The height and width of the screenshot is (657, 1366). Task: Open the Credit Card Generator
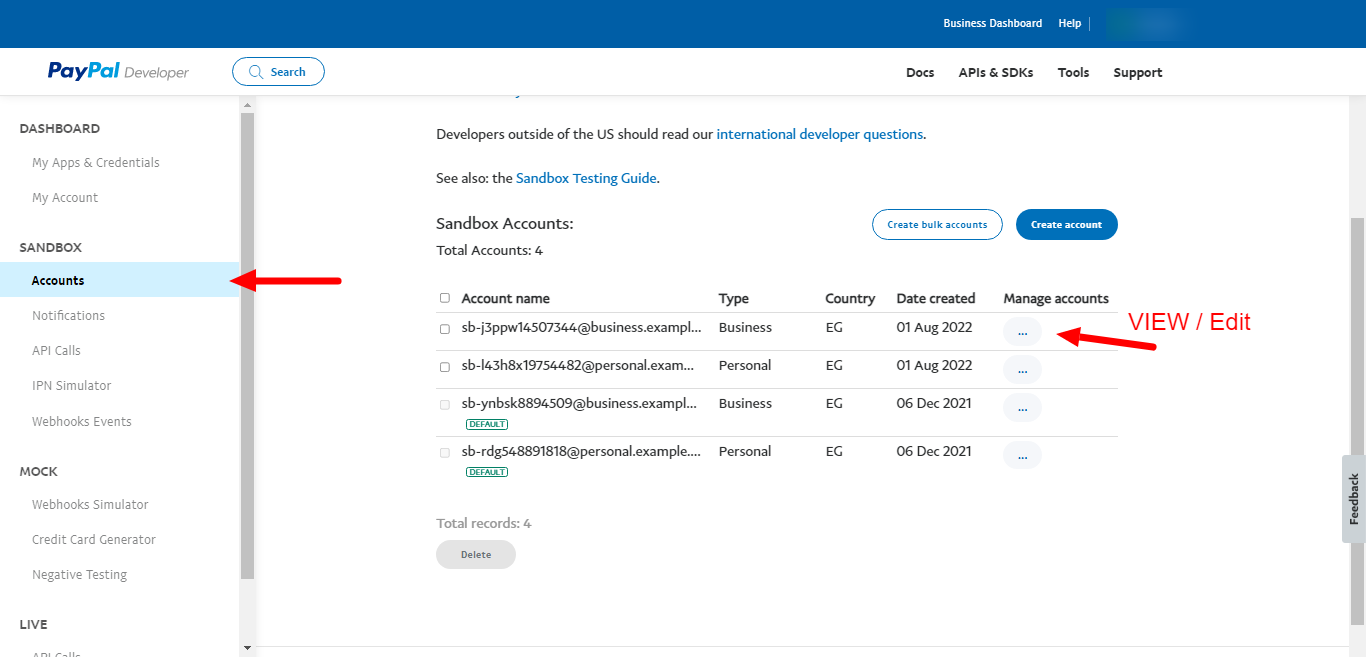point(94,540)
